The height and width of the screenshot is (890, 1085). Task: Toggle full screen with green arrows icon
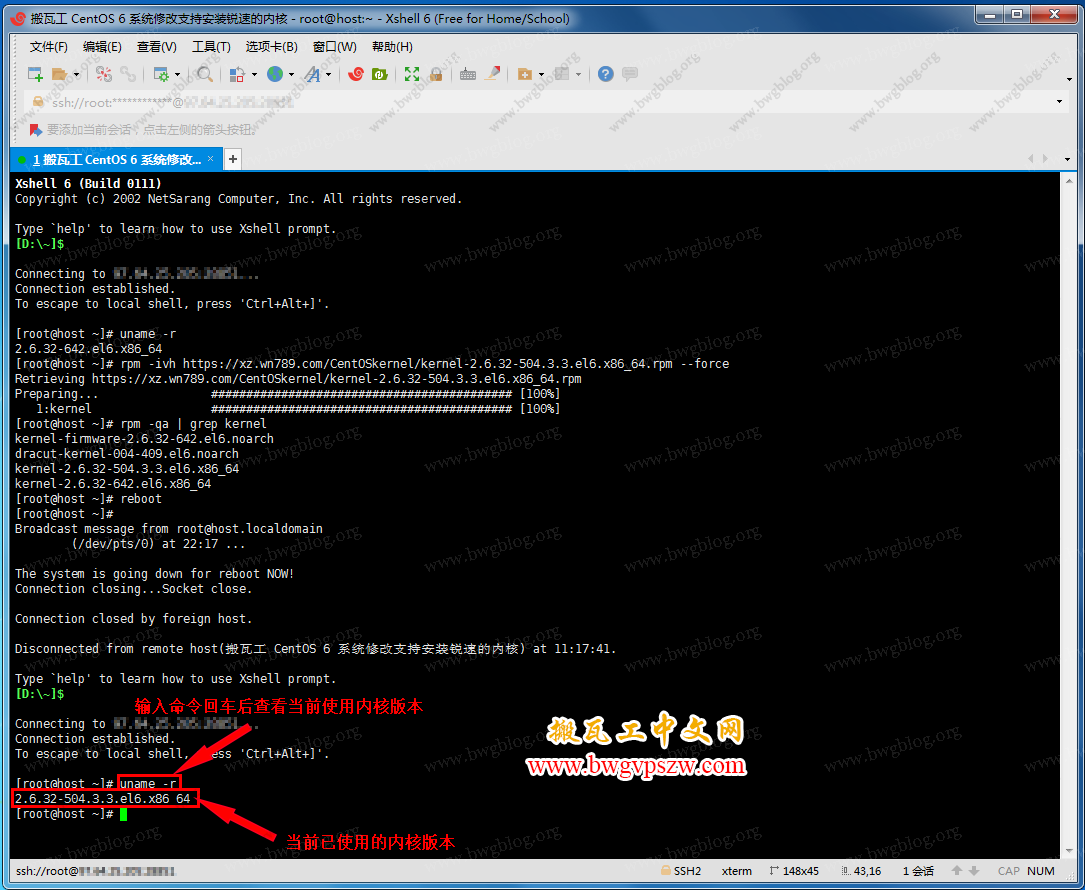[412, 74]
